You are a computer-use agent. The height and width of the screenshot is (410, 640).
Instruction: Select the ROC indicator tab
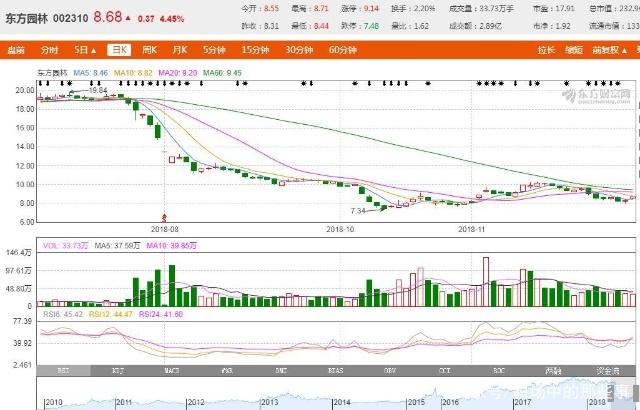[499, 370]
